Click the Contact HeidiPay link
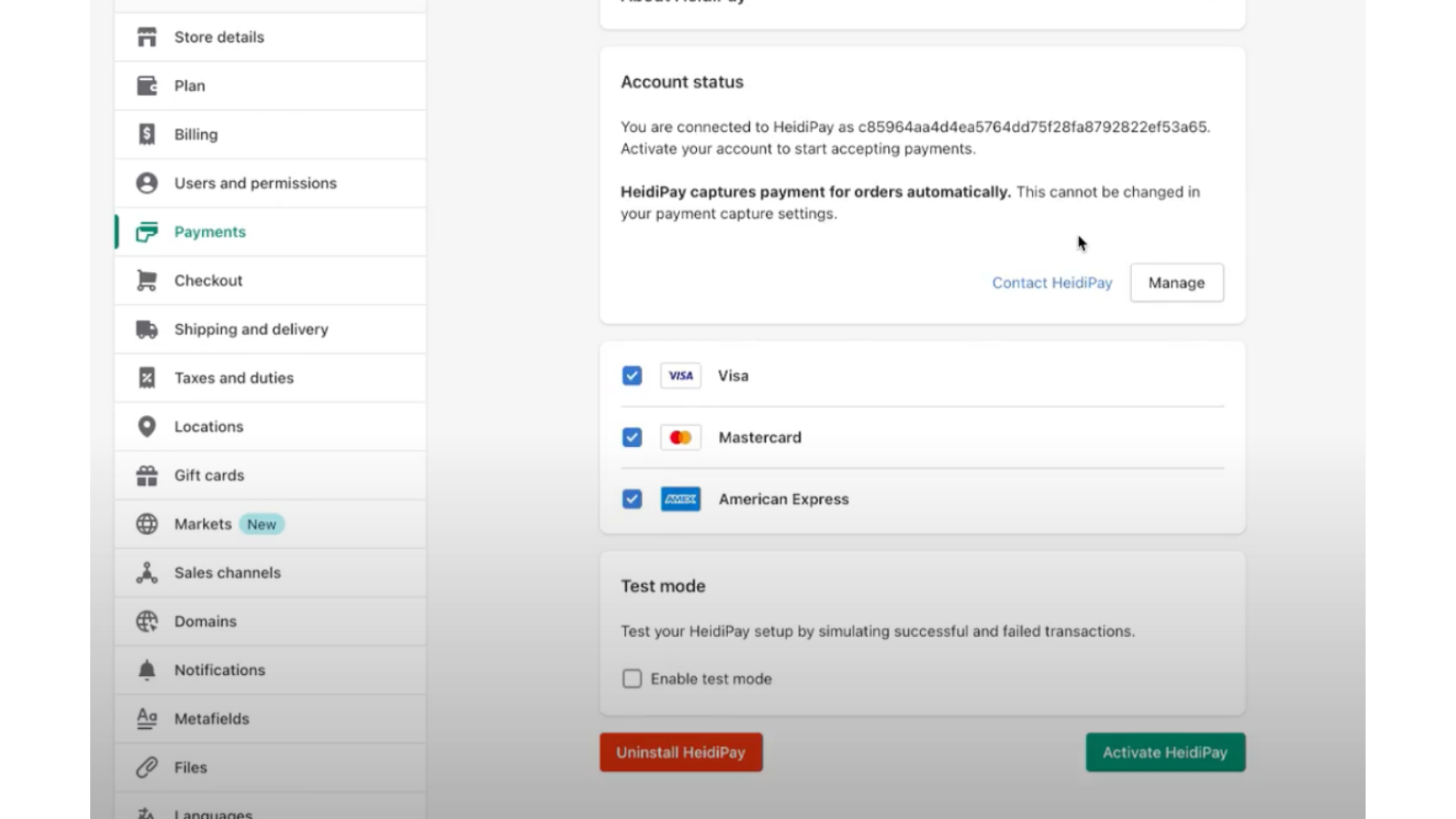 pos(1052,283)
